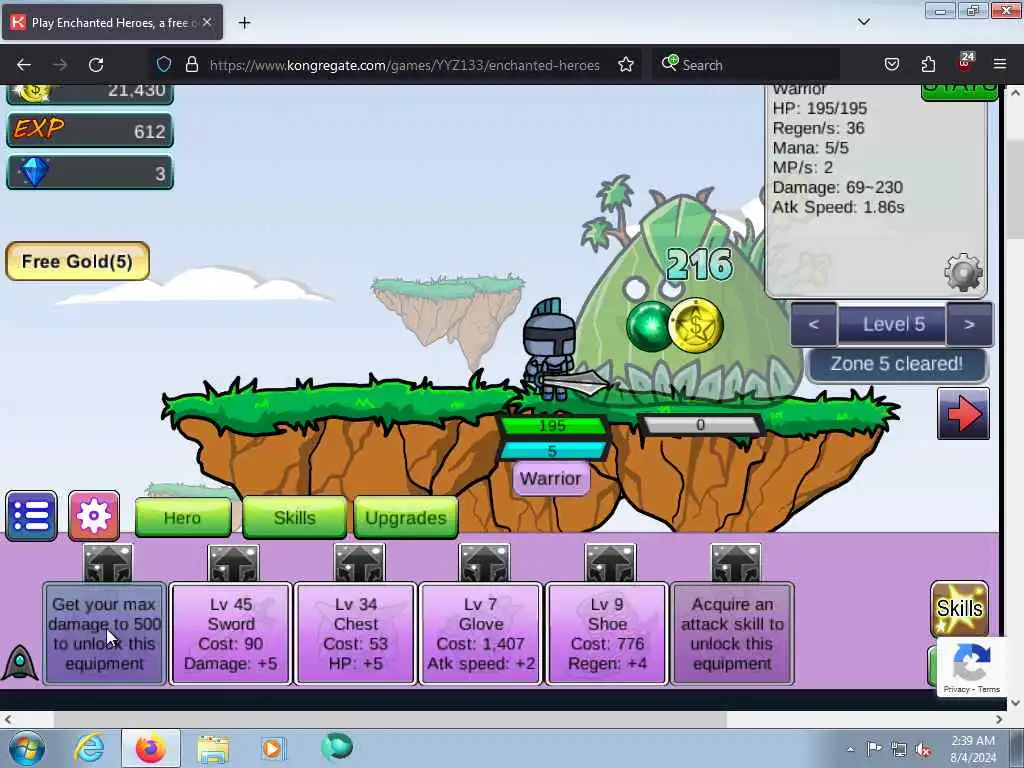Viewport: 1024px width, 768px height.
Task: Open Firefox hamburger application menu
Action: click(1000, 65)
